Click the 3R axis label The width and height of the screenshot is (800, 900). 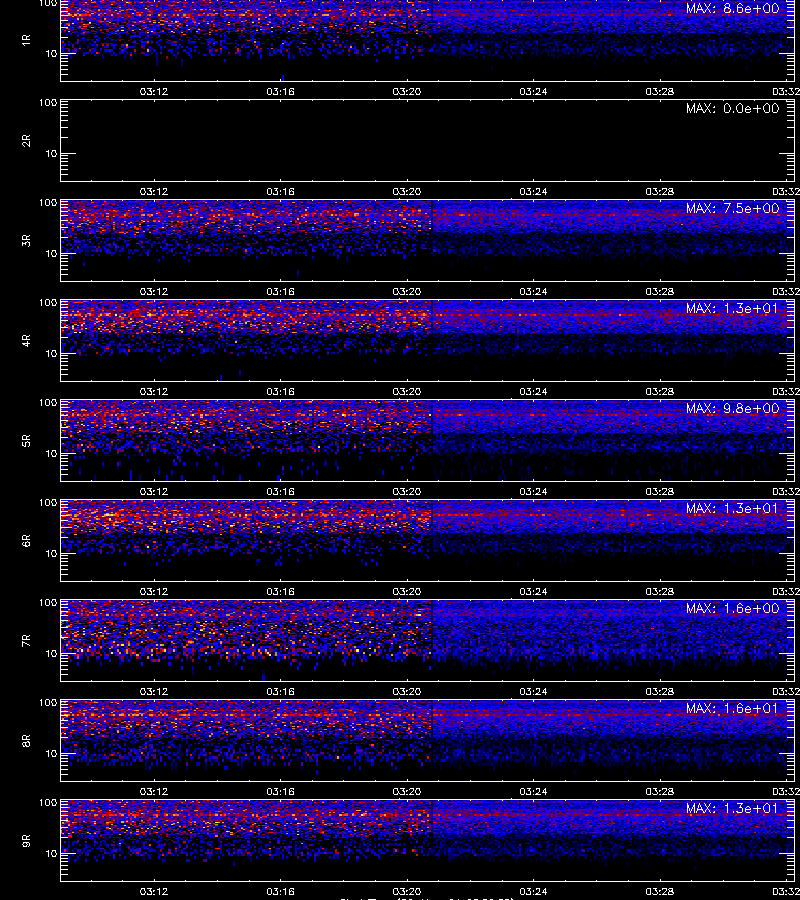[x=26, y=240]
